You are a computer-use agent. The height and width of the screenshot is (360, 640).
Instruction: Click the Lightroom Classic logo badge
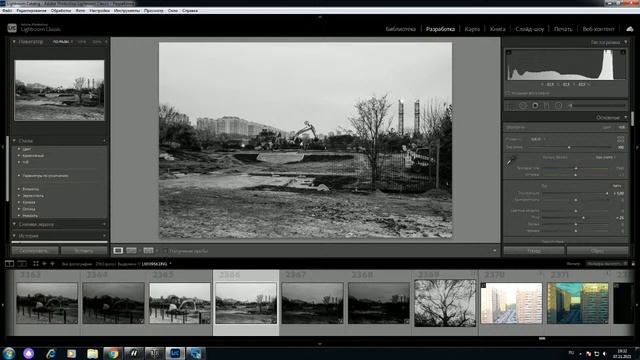pyautogui.click(x=12, y=28)
